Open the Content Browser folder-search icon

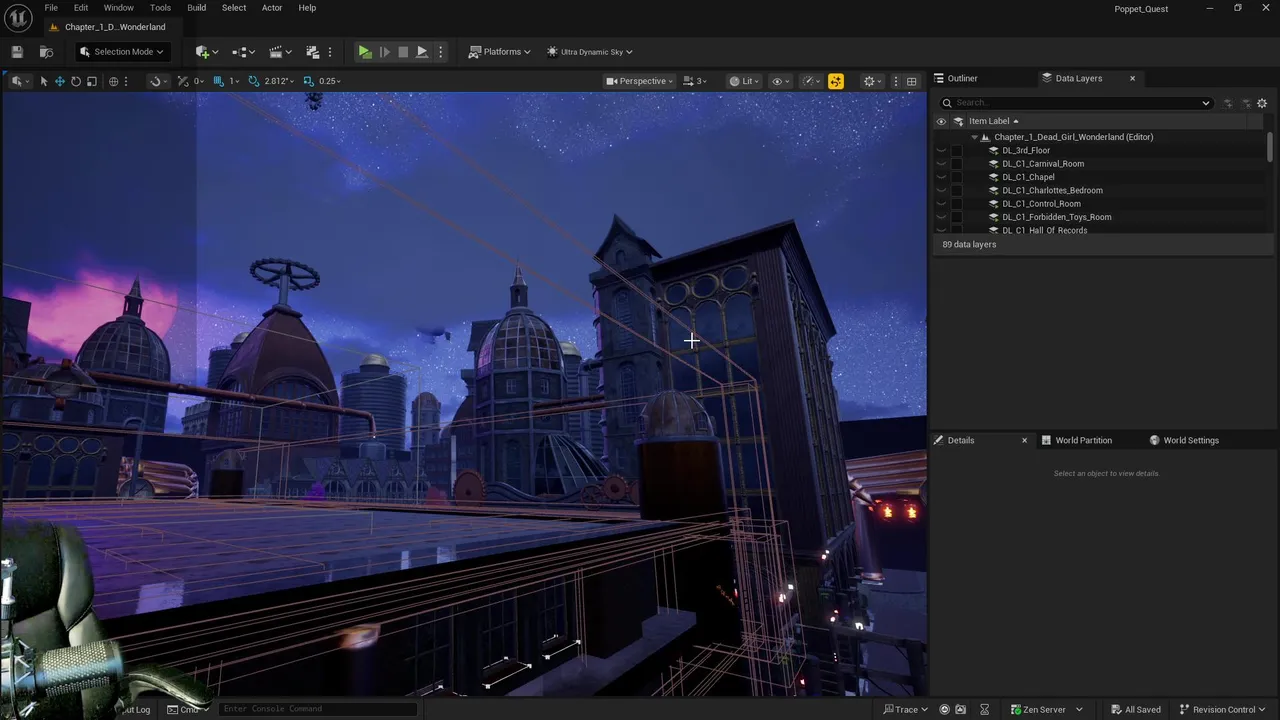[46, 52]
